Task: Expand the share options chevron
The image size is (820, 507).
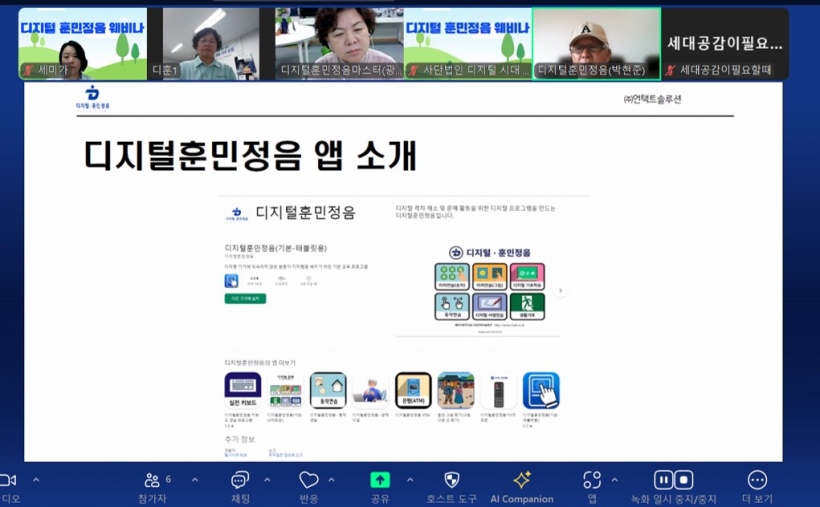Action: click(x=410, y=479)
